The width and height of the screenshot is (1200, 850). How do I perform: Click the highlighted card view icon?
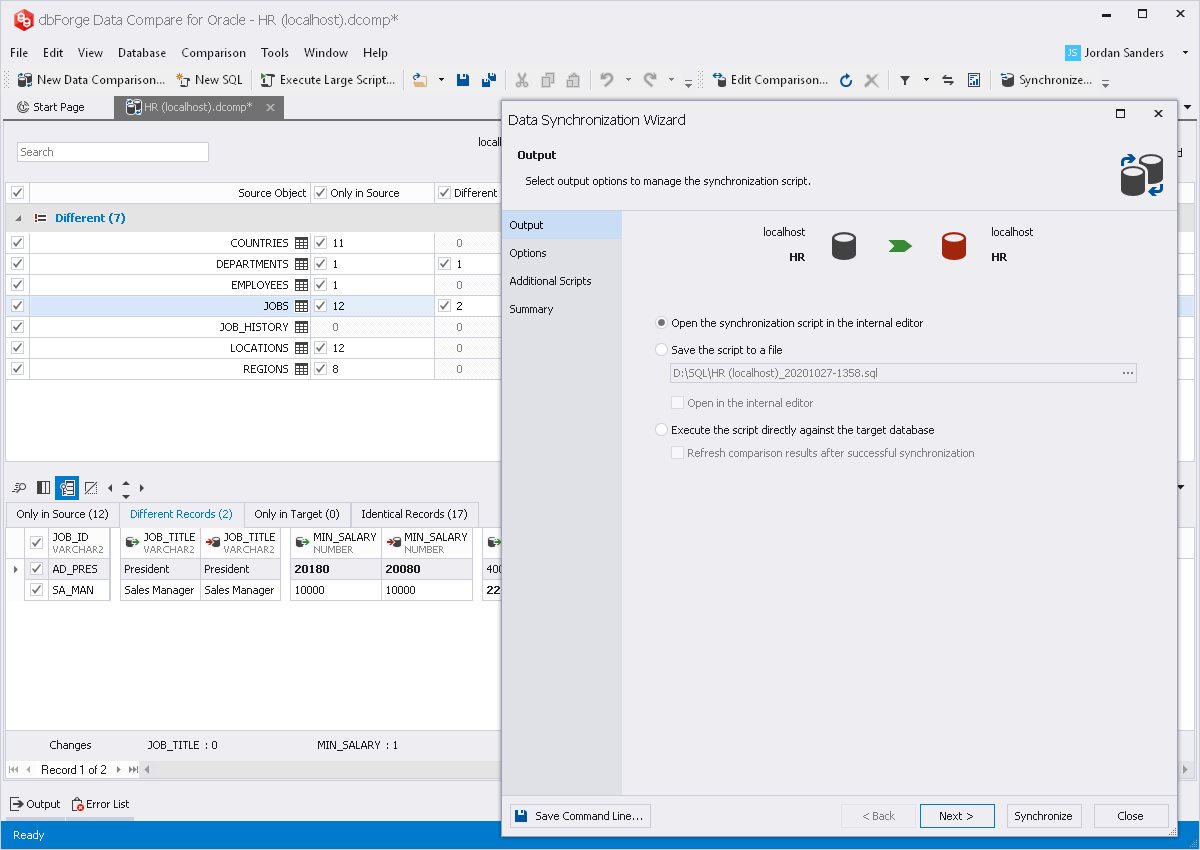click(x=67, y=488)
